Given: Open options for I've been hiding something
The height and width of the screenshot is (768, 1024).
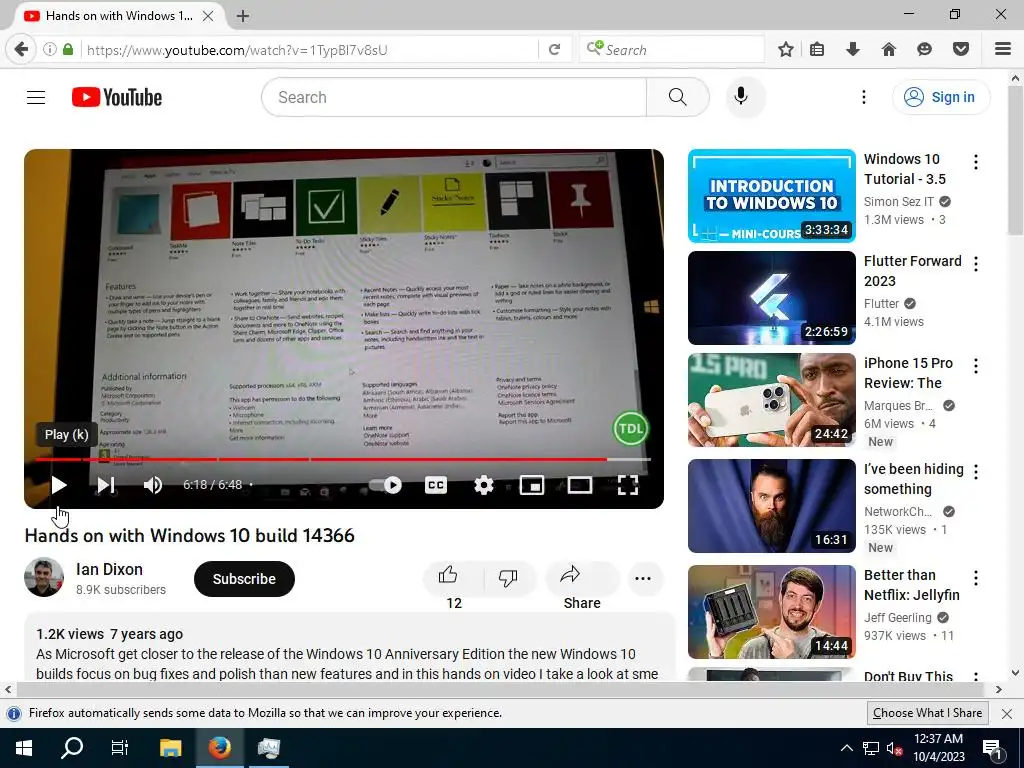Looking at the screenshot, I should (x=976, y=472).
